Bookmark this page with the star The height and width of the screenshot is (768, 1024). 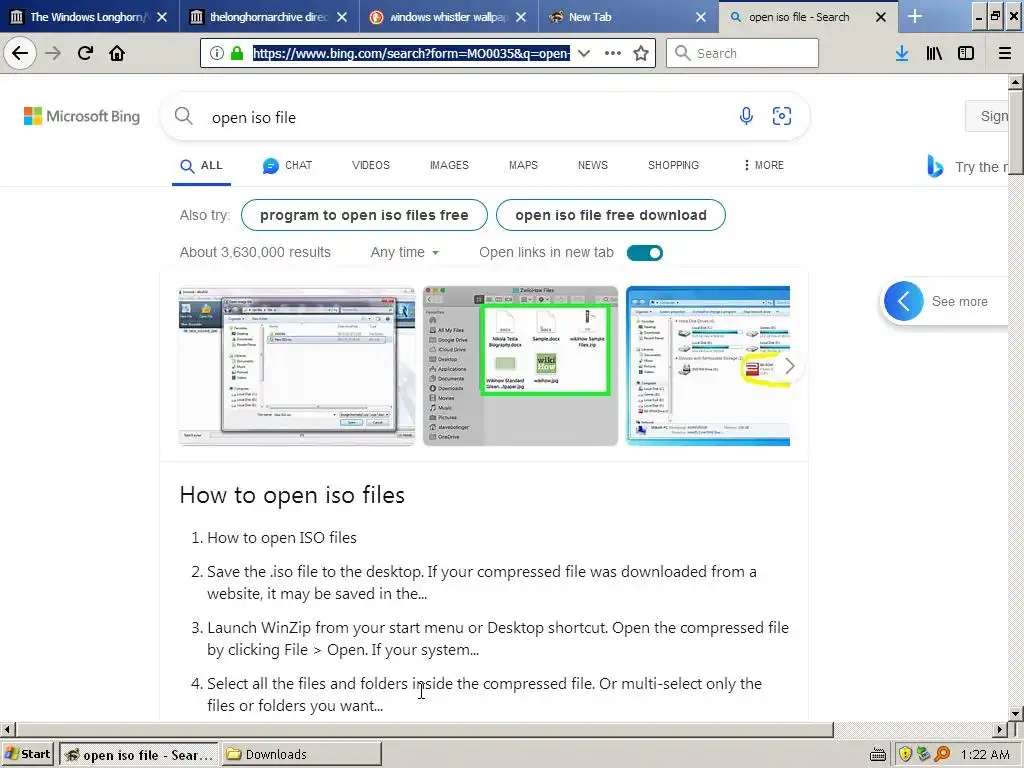(x=641, y=53)
